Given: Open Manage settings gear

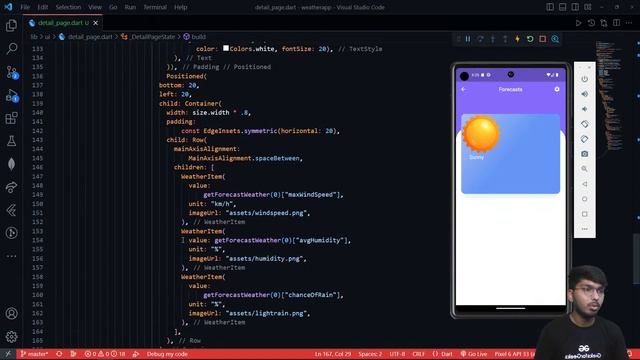Looking at the screenshot, I should 11,337.
